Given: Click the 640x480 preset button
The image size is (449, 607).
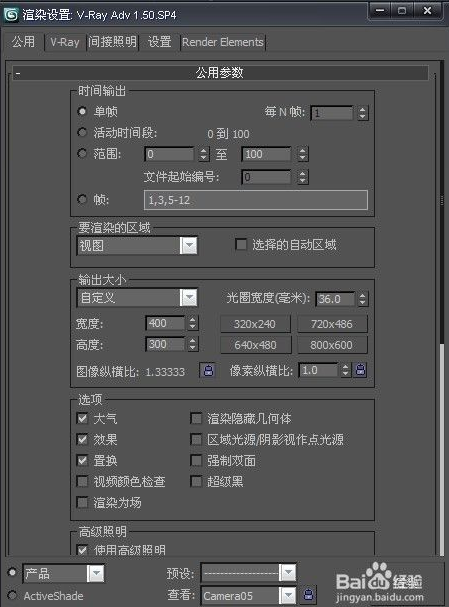Looking at the screenshot, I should 255,345.
